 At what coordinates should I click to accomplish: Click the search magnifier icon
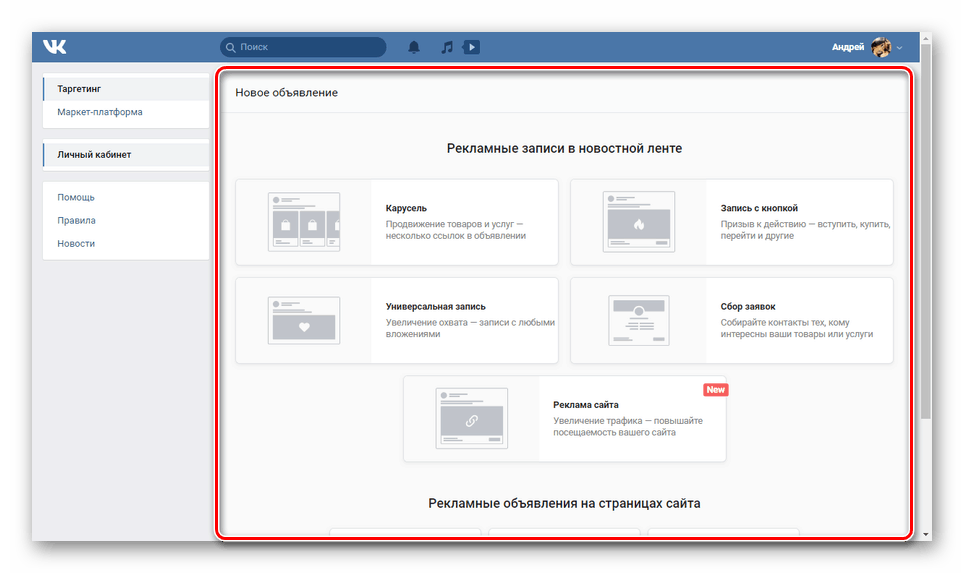[x=231, y=47]
